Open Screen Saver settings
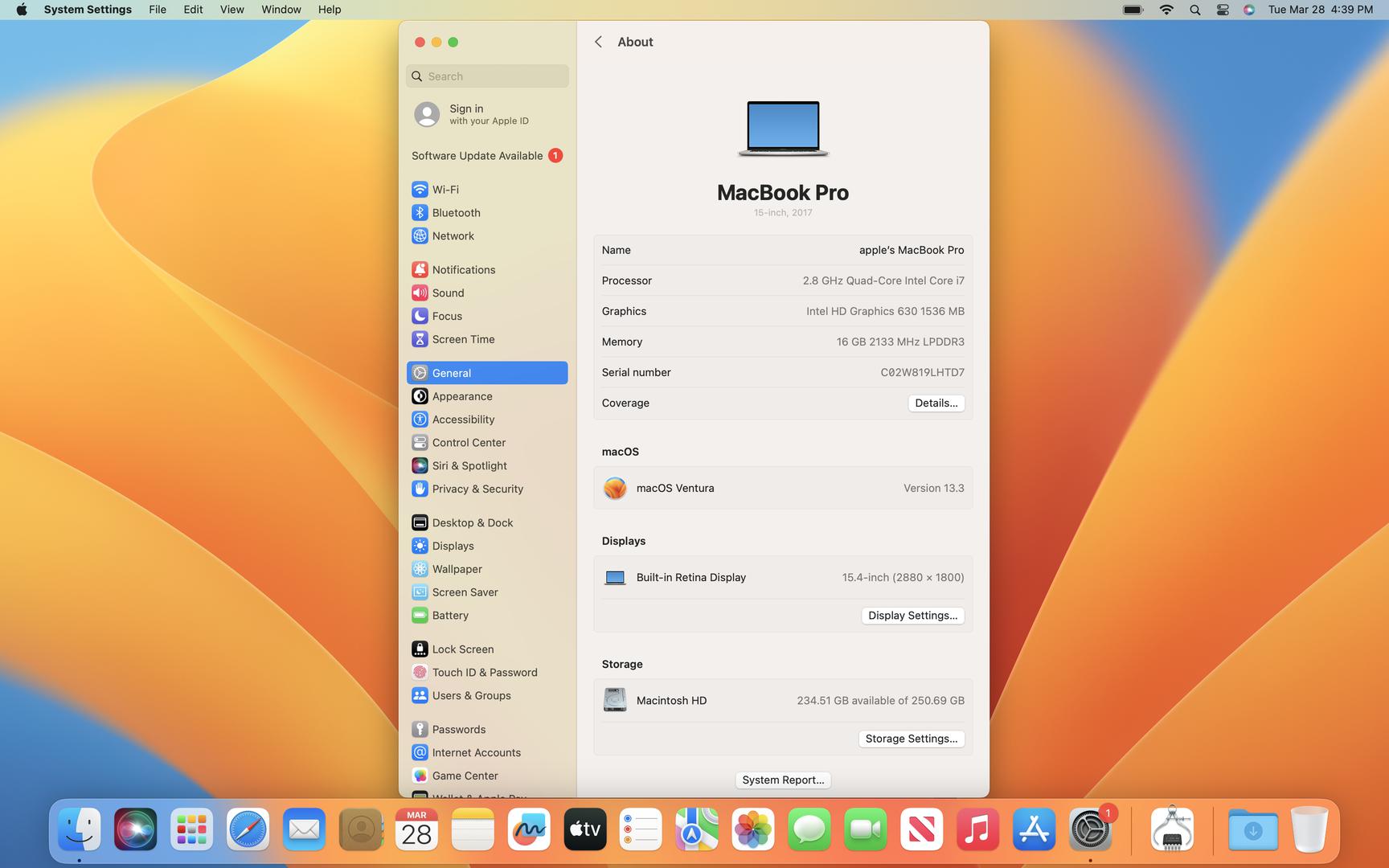The height and width of the screenshot is (868, 1389). (x=487, y=592)
